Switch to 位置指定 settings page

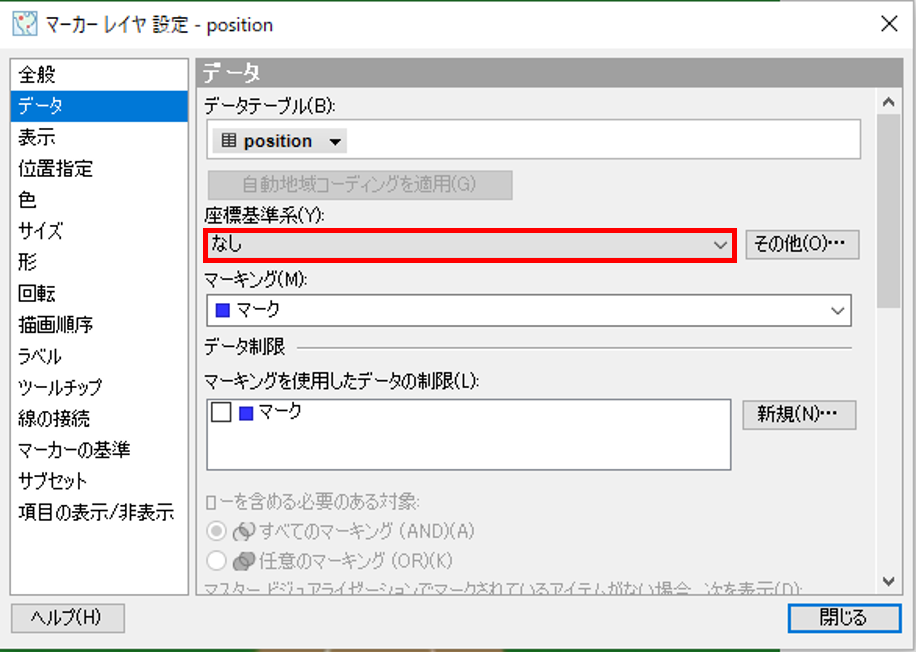[x=55, y=169]
